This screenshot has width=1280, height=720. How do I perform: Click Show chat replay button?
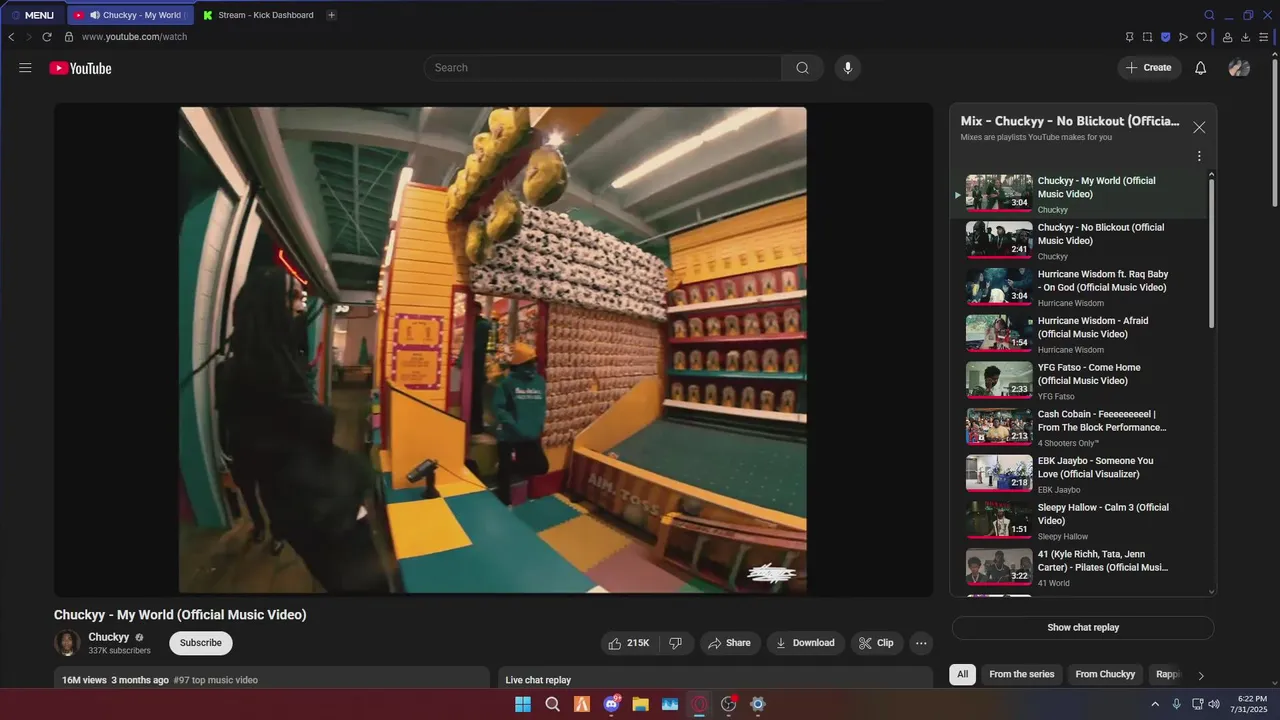pyautogui.click(x=1083, y=628)
